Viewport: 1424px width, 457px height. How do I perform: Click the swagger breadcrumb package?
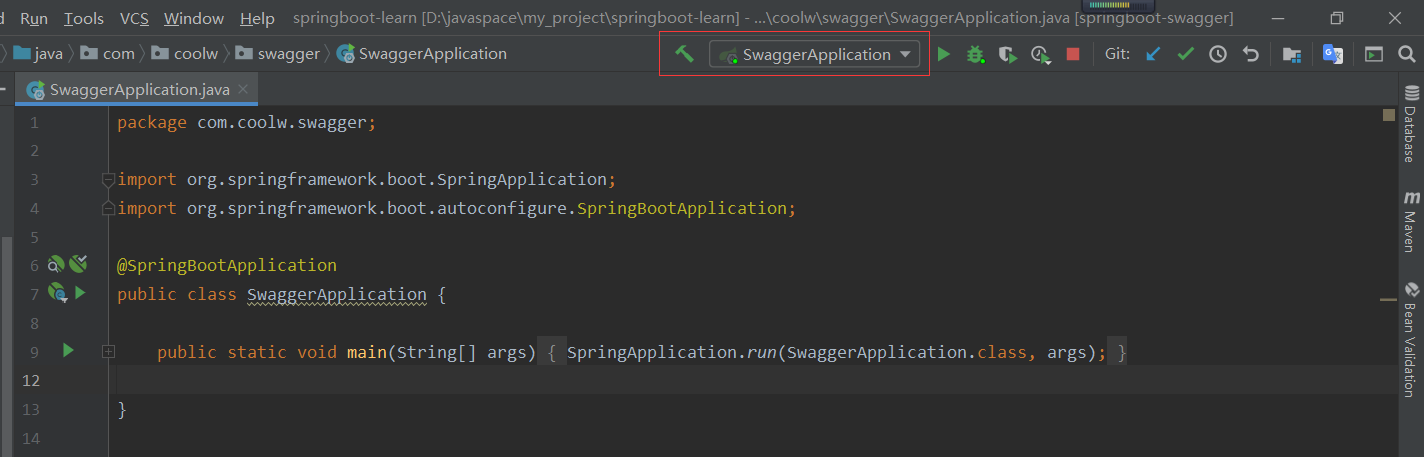277,53
